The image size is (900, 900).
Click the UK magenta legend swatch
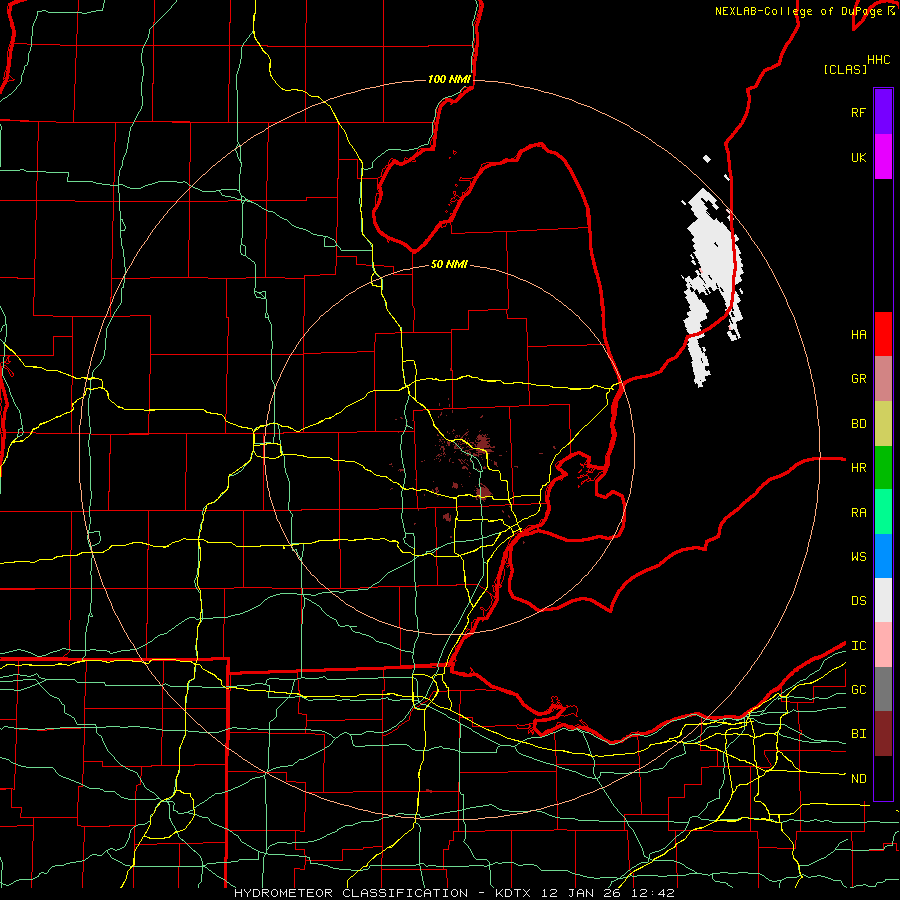(883, 157)
